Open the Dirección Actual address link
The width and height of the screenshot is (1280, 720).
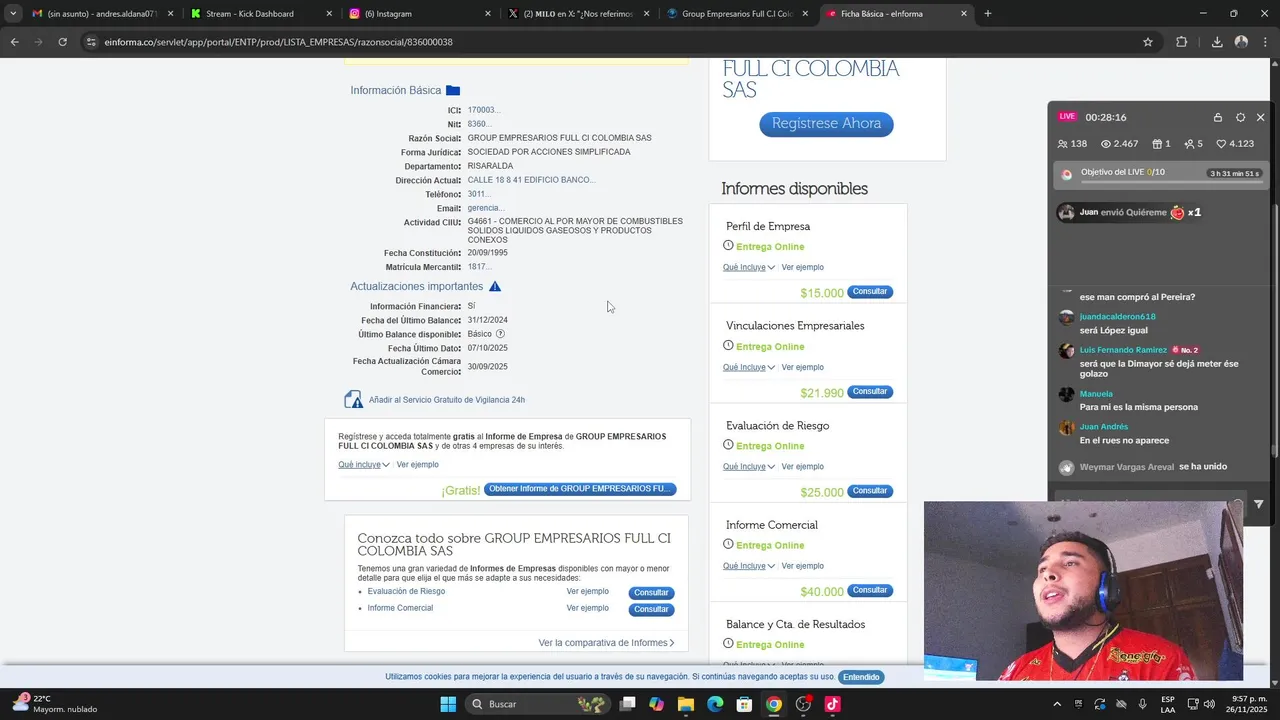[531, 180]
